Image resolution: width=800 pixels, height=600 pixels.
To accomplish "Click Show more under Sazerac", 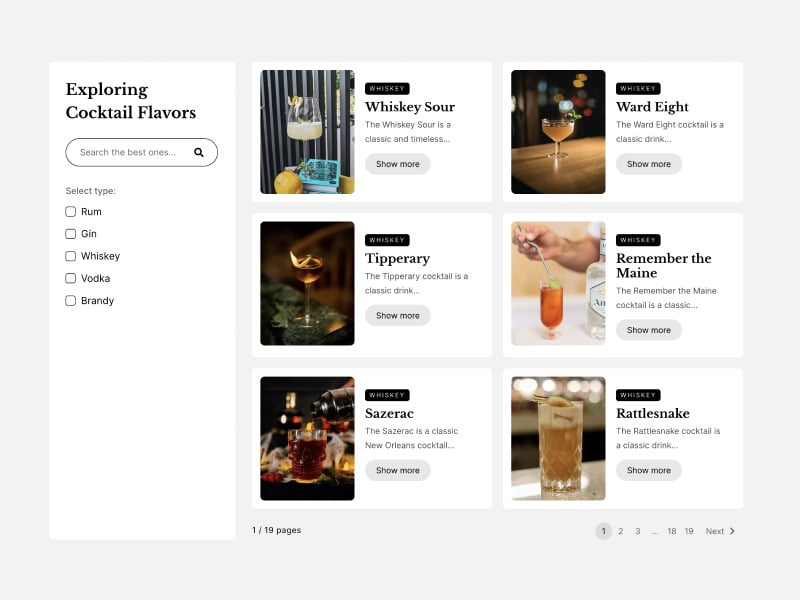I will [x=397, y=470].
